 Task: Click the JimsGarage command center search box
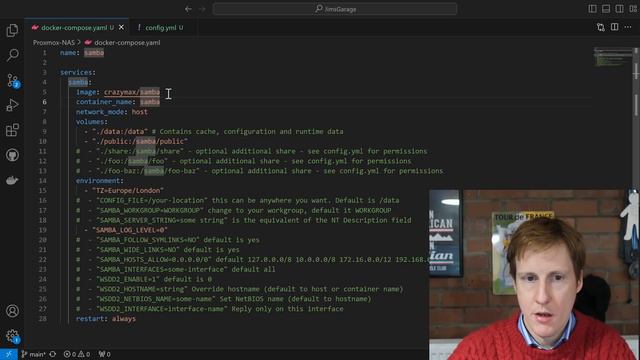click(335, 9)
